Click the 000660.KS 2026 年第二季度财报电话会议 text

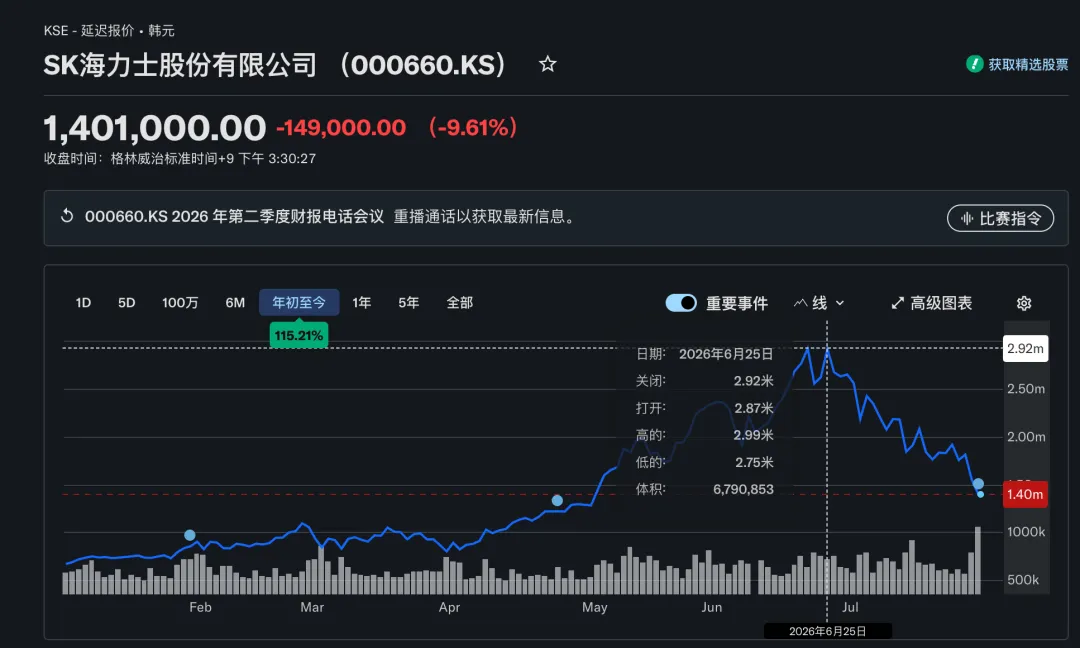point(234,217)
